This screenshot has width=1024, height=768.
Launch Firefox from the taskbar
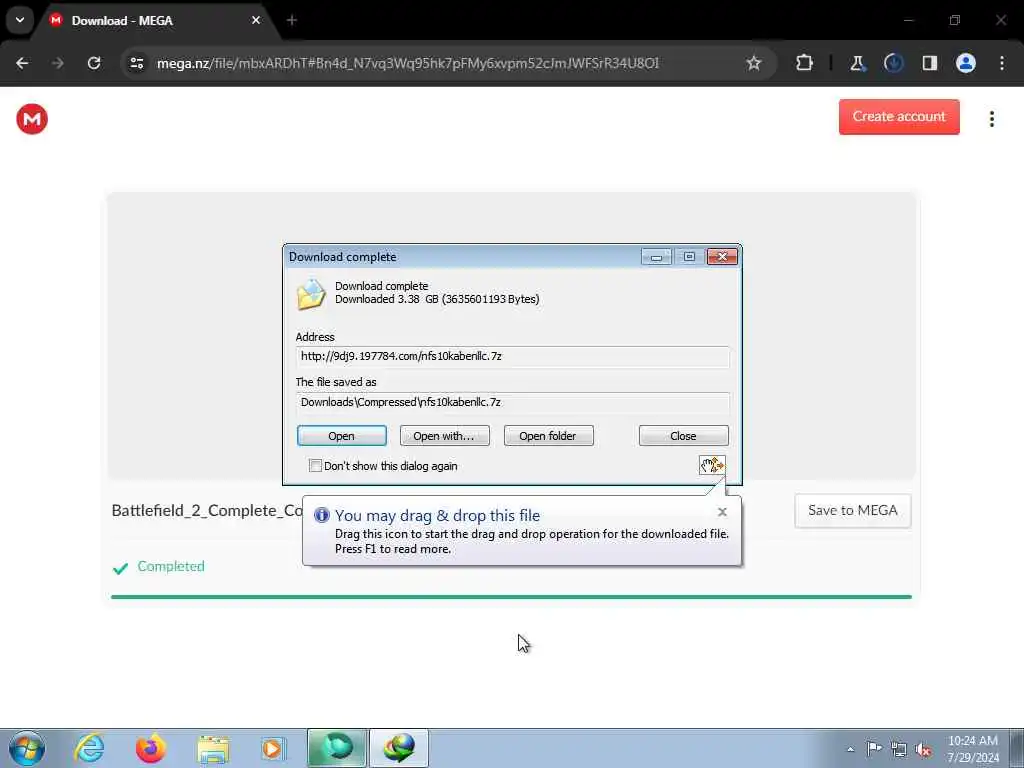click(x=150, y=748)
